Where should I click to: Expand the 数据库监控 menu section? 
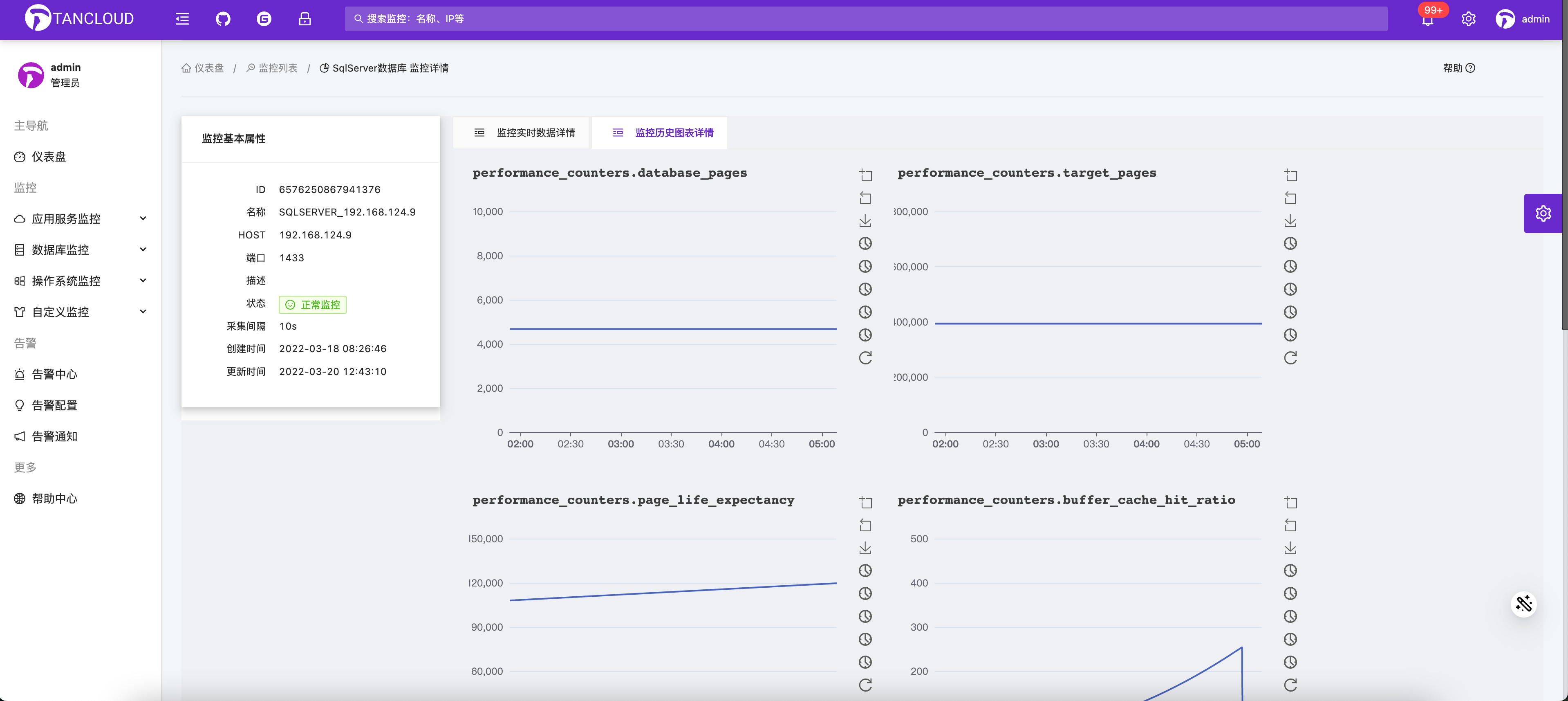pyautogui.click(x=80, y=250)
